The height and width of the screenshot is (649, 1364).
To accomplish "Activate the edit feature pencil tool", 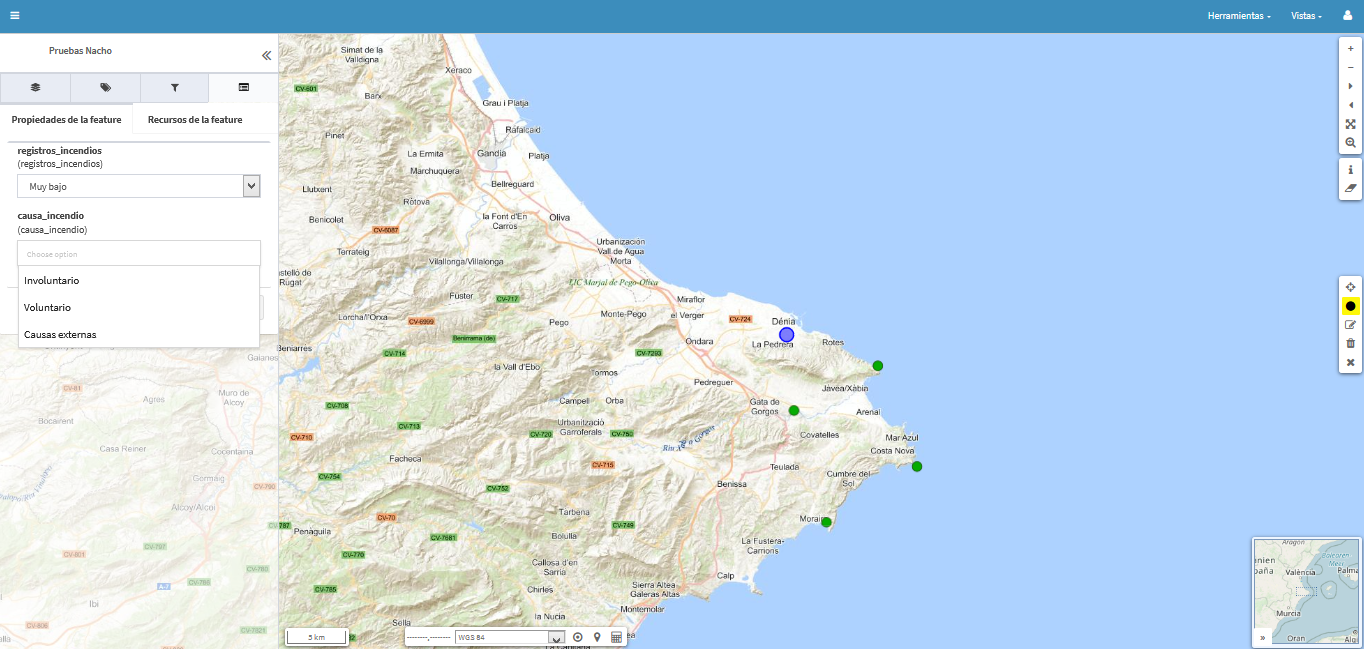I will (1350, 325).
